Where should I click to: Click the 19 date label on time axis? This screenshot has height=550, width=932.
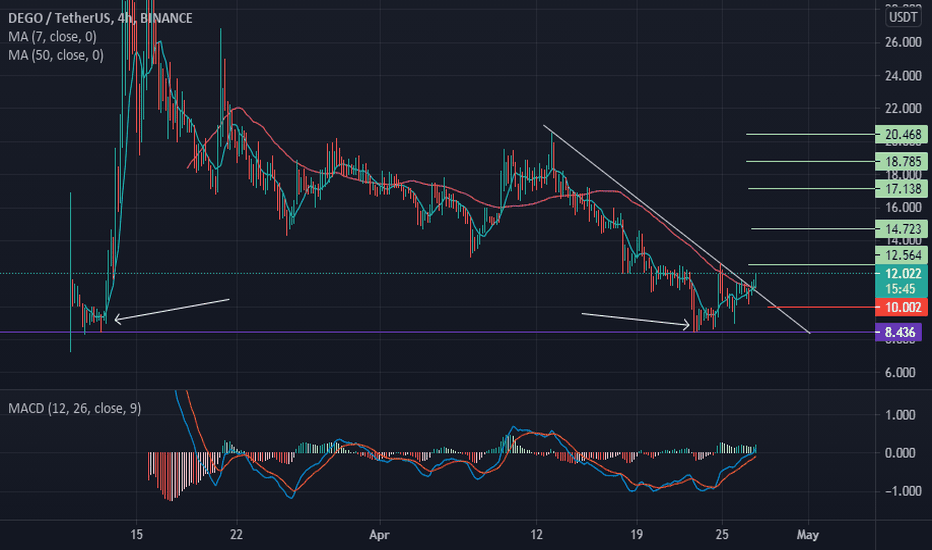click(637, 535)
